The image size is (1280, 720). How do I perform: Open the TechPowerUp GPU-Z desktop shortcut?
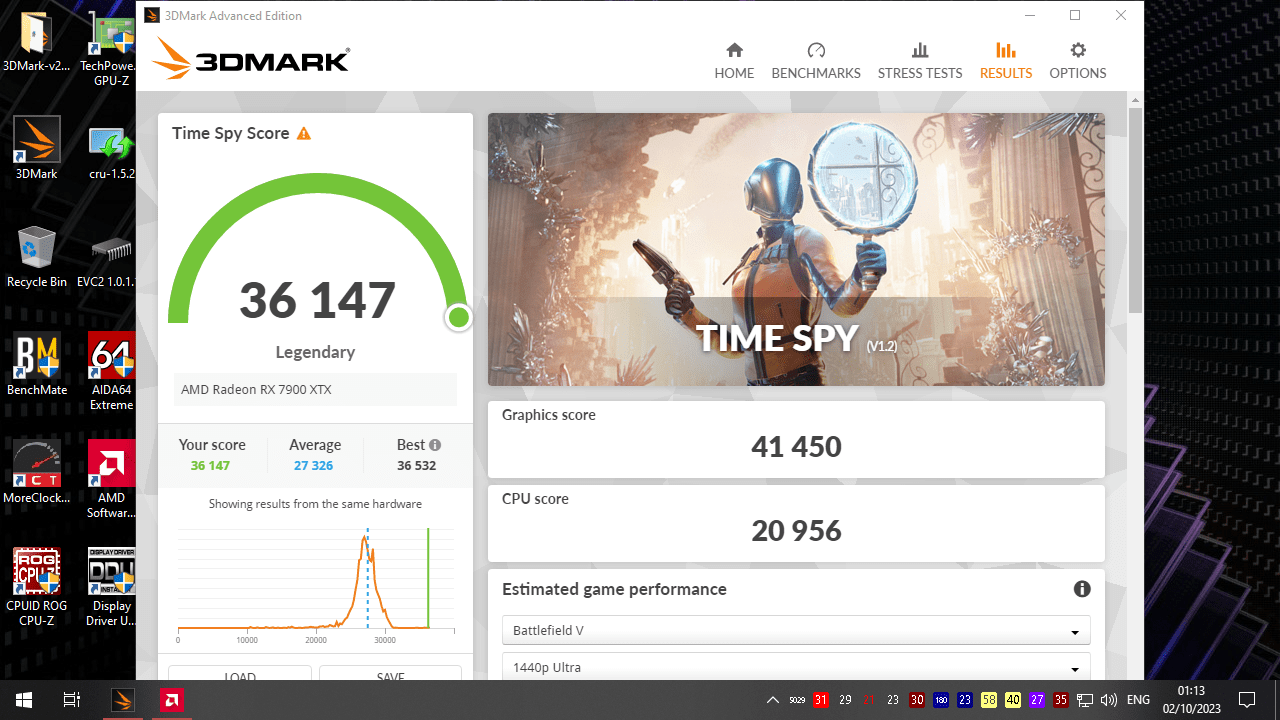(x=112, y=50)
